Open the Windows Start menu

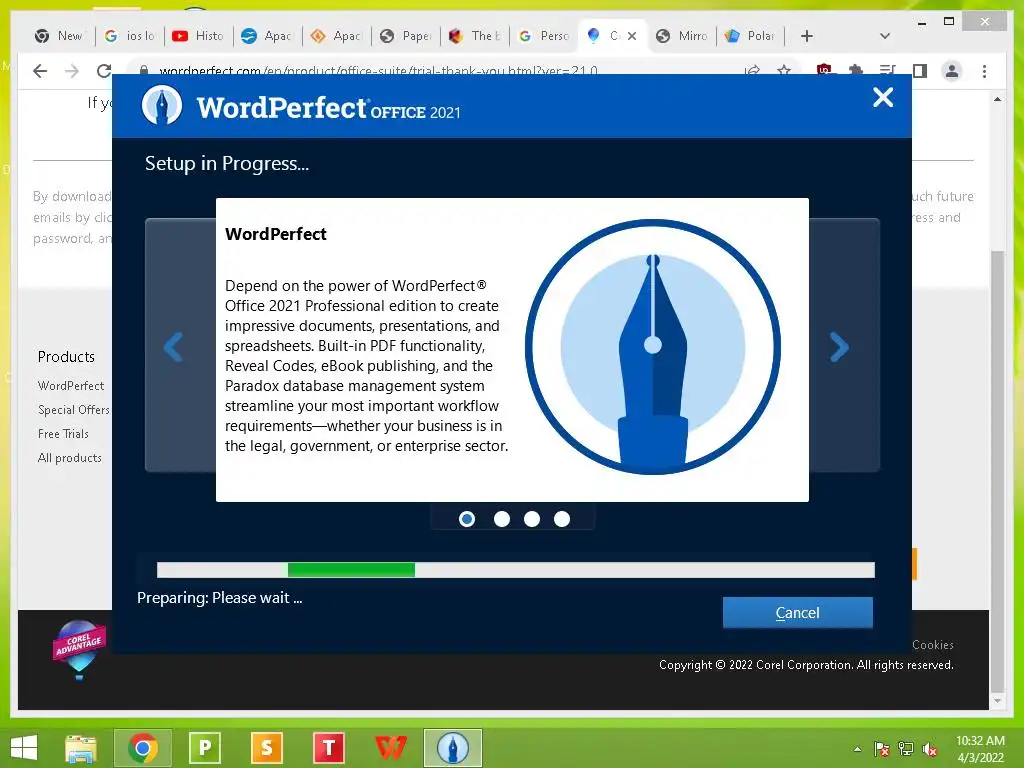click(24, 748)
